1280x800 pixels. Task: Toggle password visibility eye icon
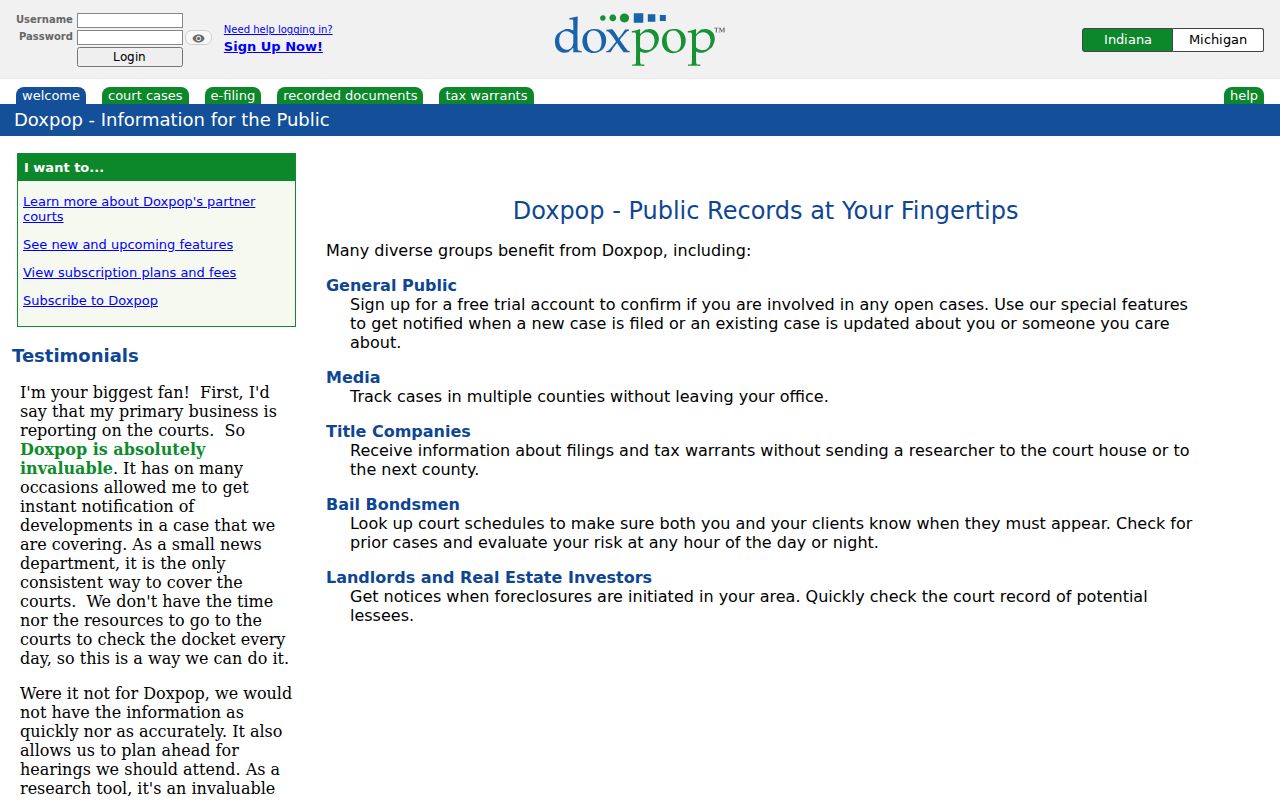pos(199,38)
